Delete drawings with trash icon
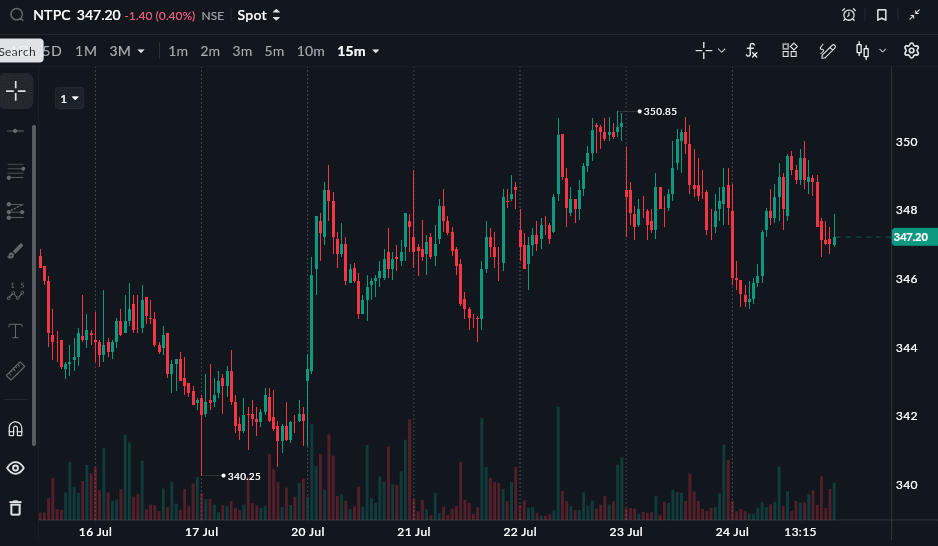The width and height of the screenshot is (938, 546). (x=16, y=508)
